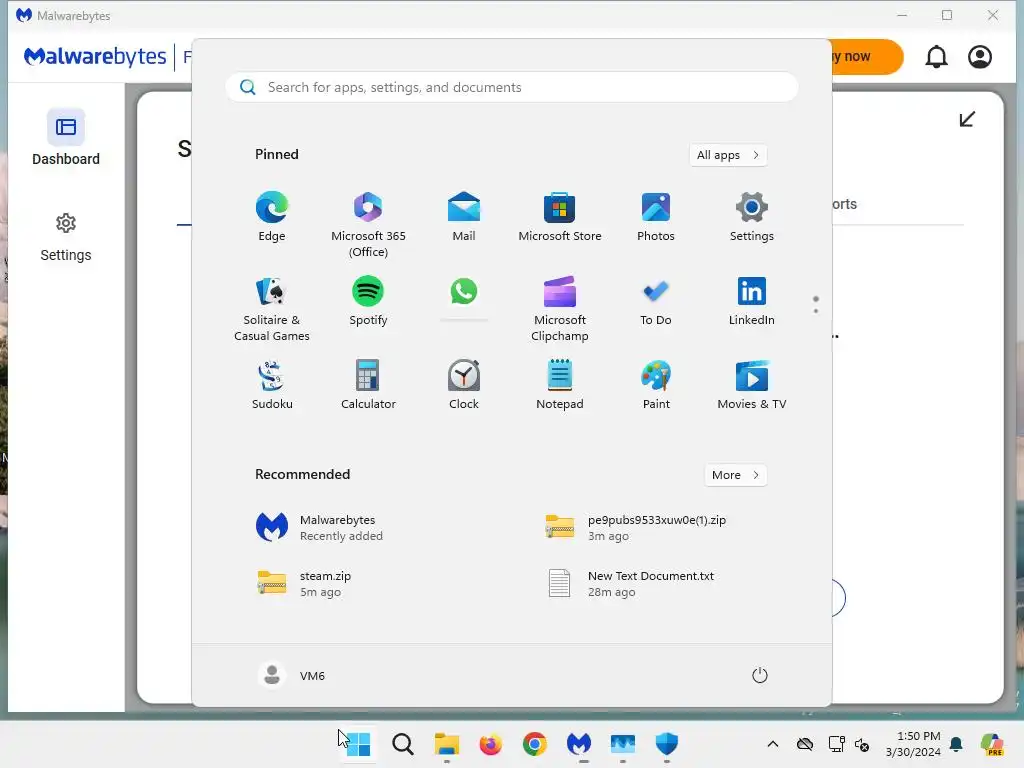Start the Sudoku game
The image size is (1024, 768).
(272, 385)
